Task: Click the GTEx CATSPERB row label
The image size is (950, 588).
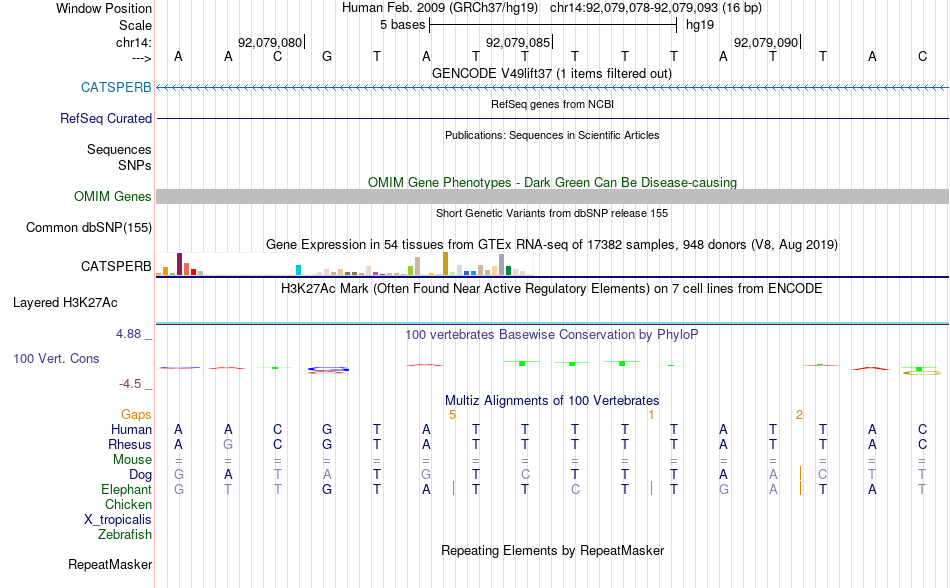Action: click(116, 267)
